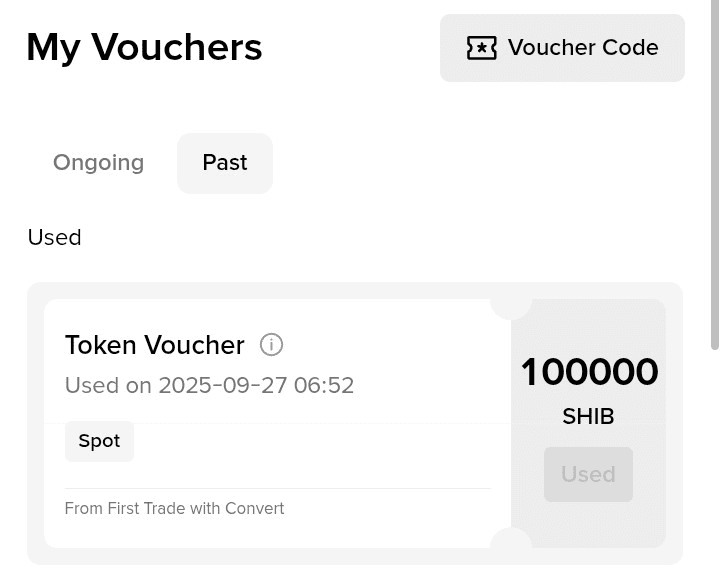Click the ticket icon in Voucher Code
This screenshot has width=720, height=584.
481,48
